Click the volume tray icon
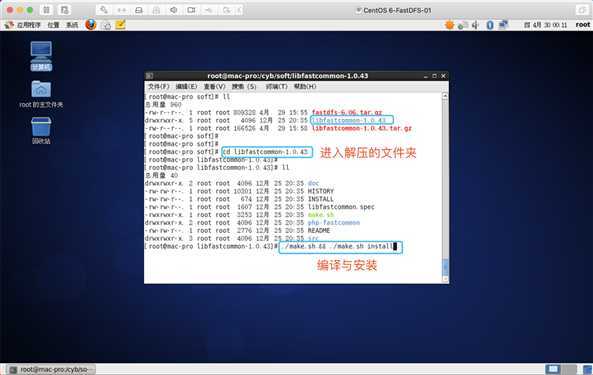593x375 pixels. [475, 25]
